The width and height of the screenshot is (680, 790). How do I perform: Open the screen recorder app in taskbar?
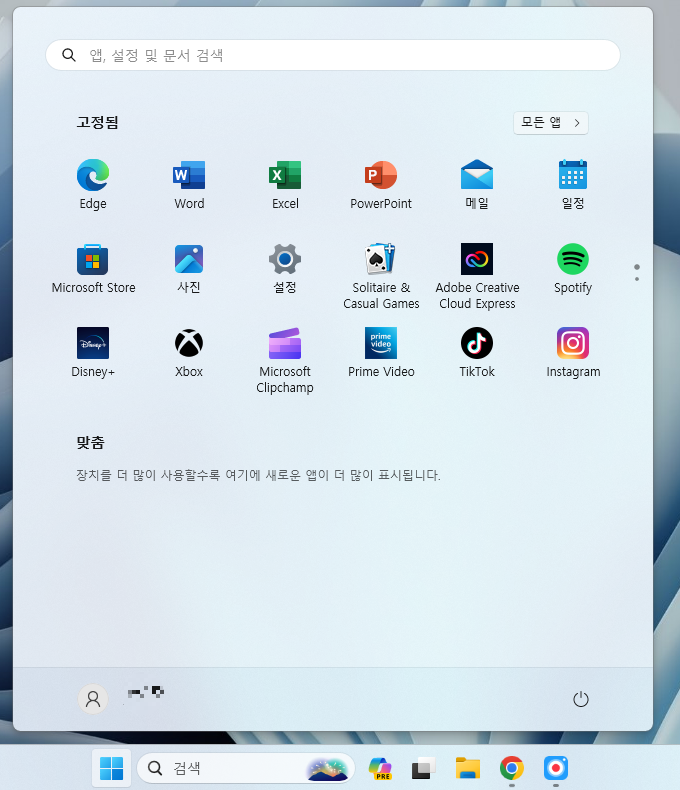(556, 768)
